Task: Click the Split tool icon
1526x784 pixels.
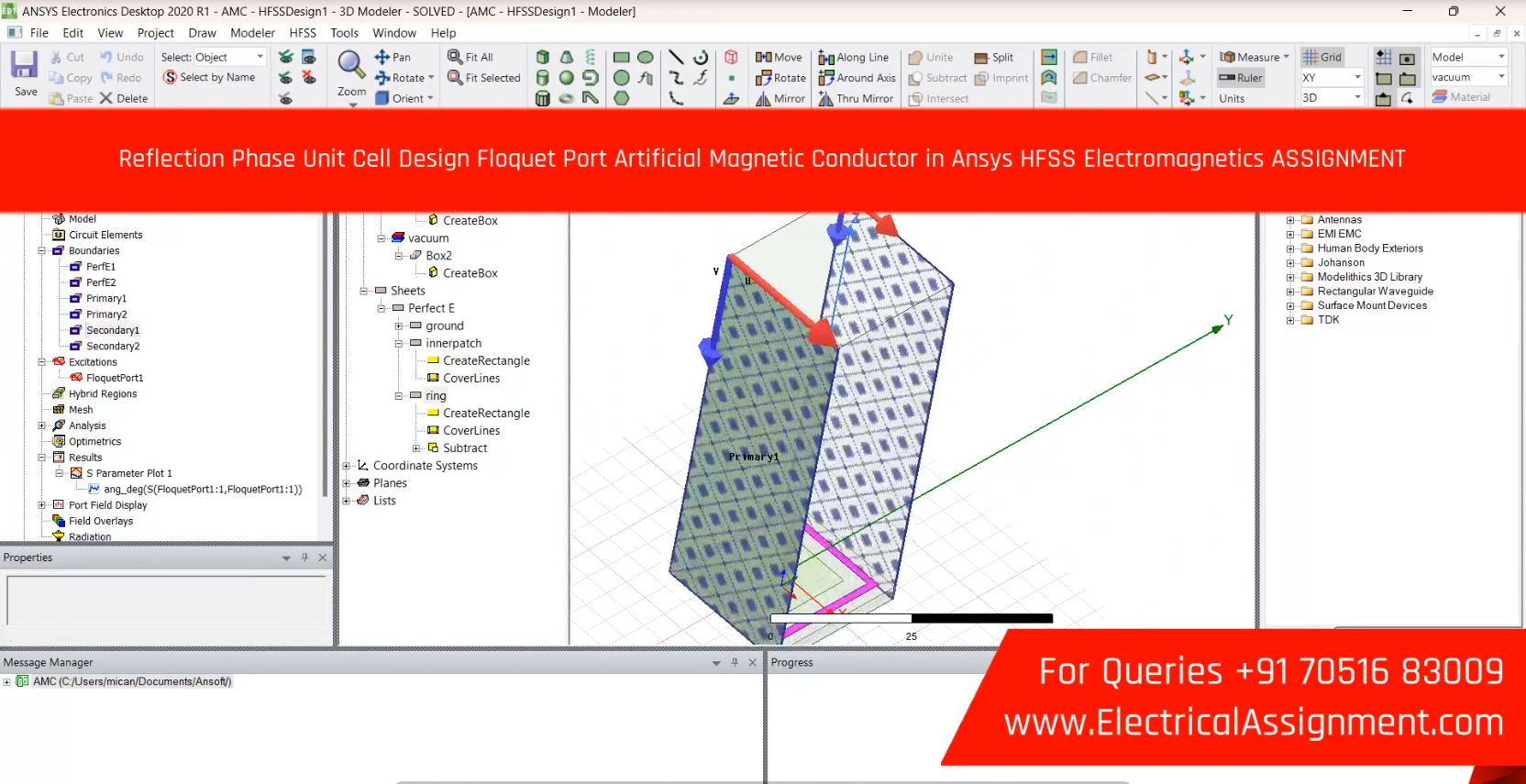Action: click(x=993, y=57)
